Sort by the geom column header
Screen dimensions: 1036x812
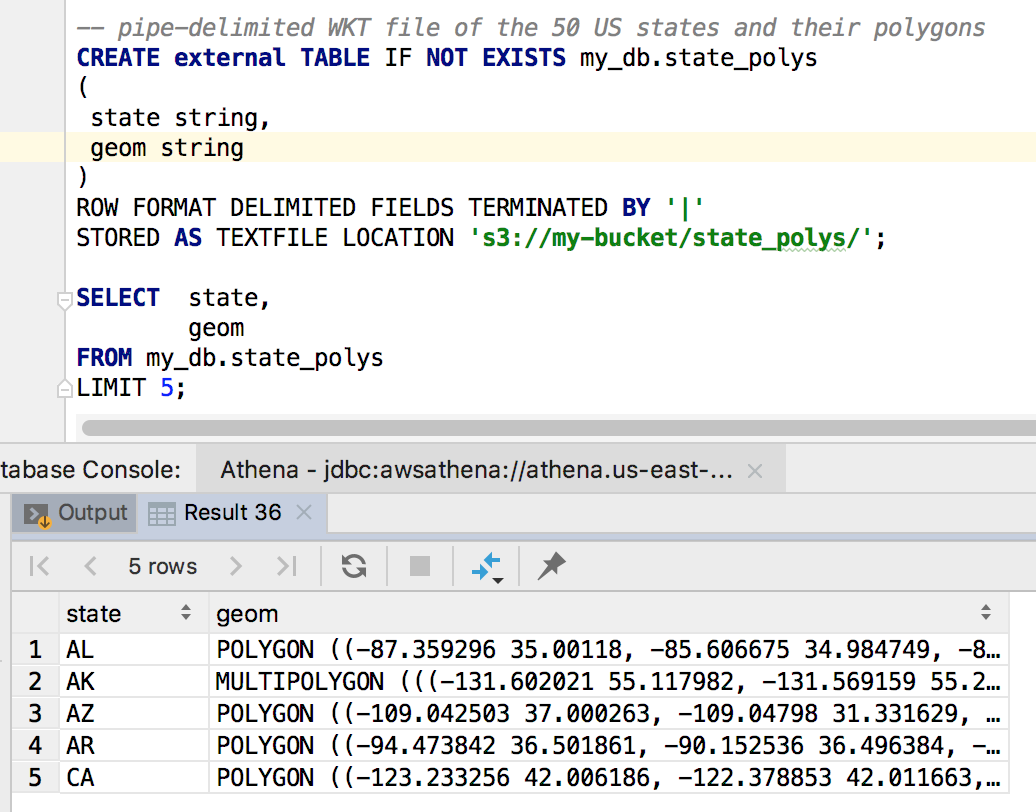(609, 614)
